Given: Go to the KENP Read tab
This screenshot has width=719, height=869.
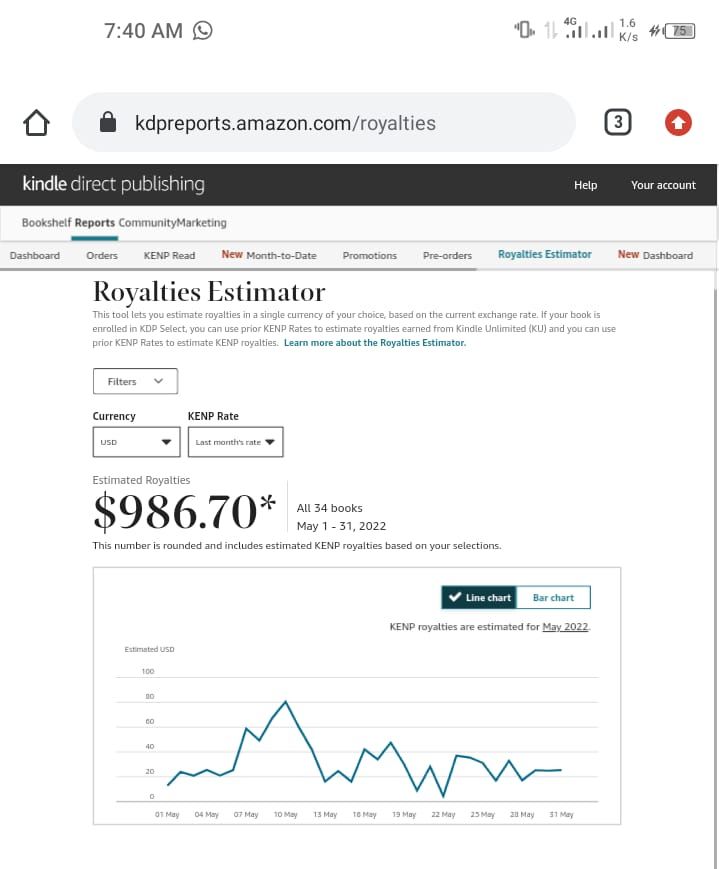Looking at the screenshot, I should [x=169, y=255].
